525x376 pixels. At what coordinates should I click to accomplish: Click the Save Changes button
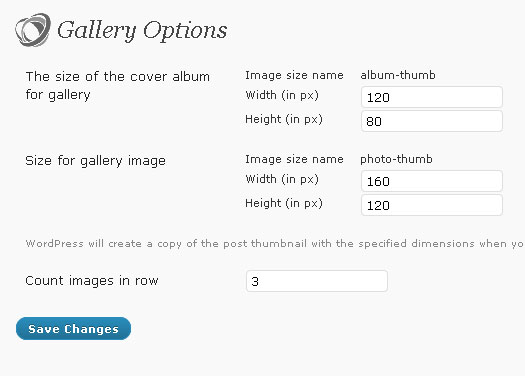pos(73,328)
